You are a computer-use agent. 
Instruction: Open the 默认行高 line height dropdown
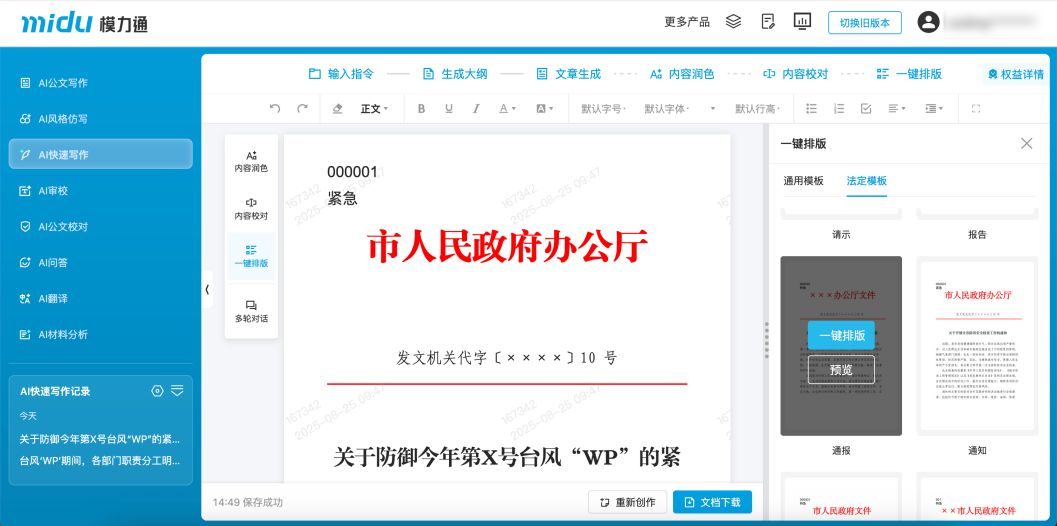(x=757, y=109)
